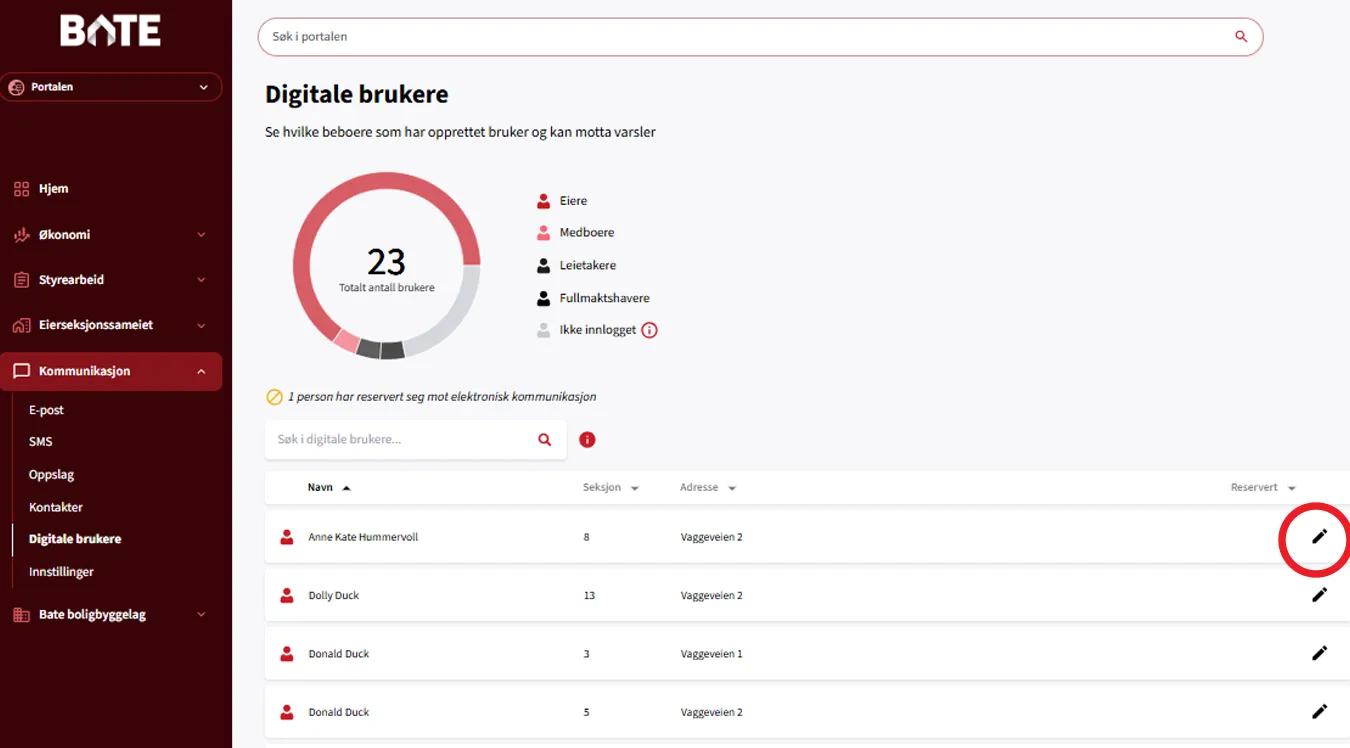Click the Medboere legend label

[587, 233]
